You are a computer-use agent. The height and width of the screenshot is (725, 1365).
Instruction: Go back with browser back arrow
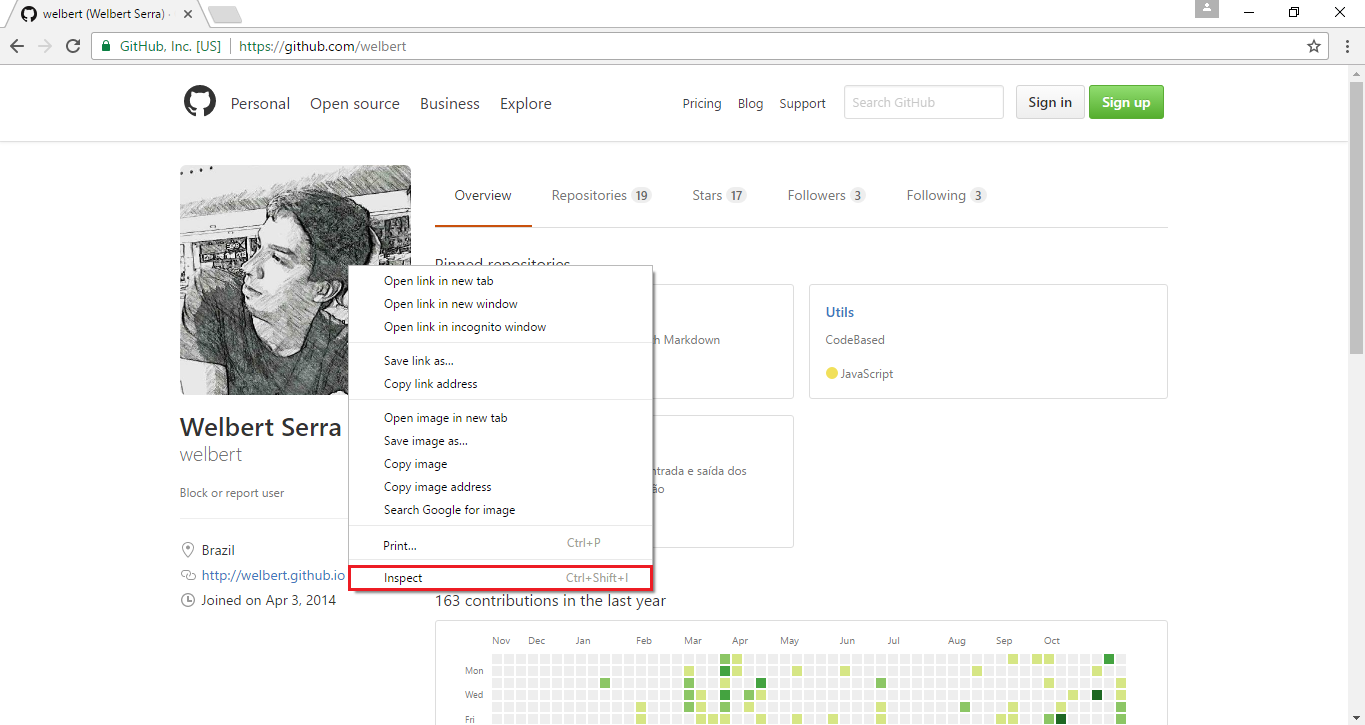click(x=17, y=46)
